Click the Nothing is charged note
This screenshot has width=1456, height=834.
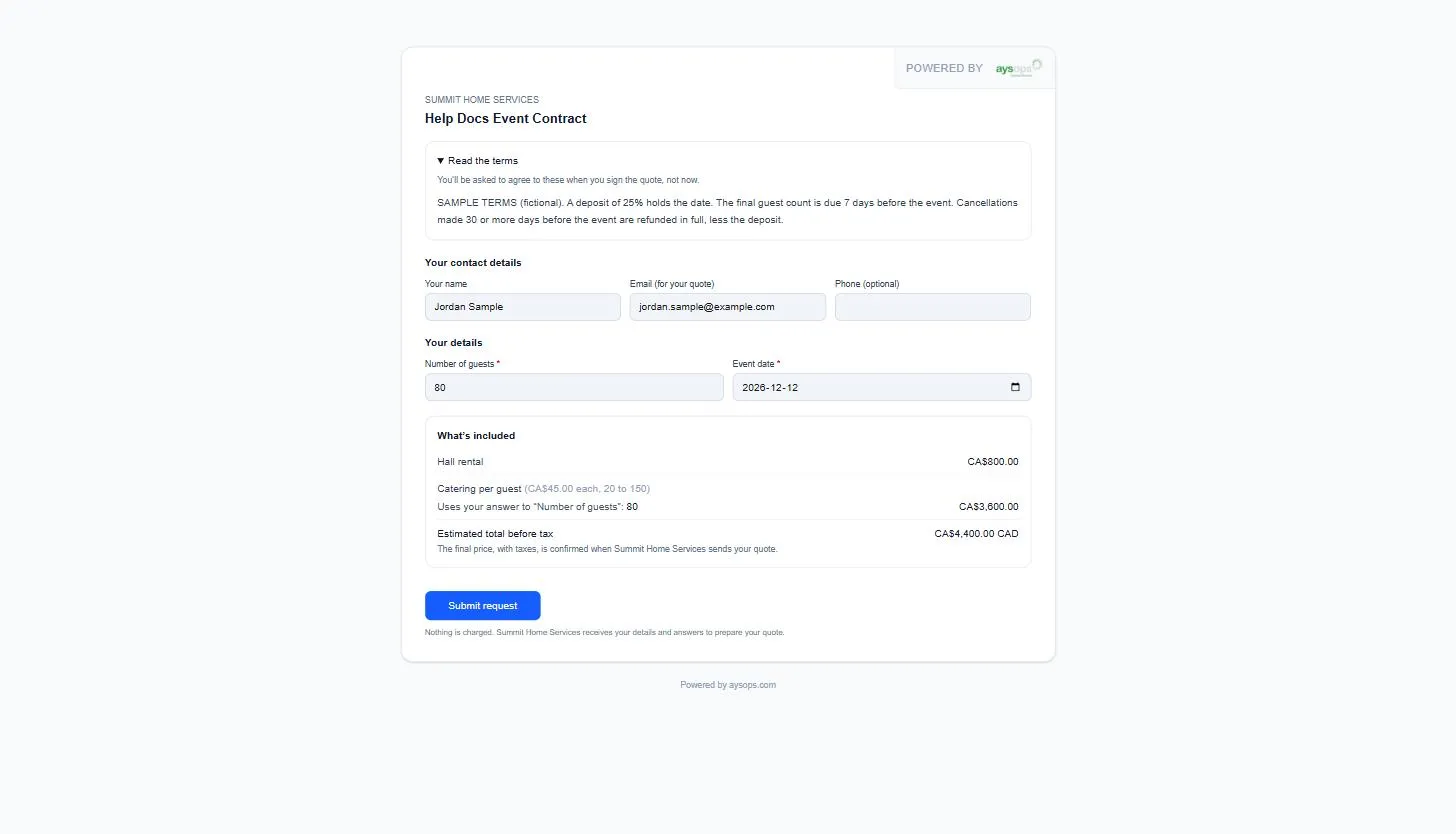coord(605,633)
